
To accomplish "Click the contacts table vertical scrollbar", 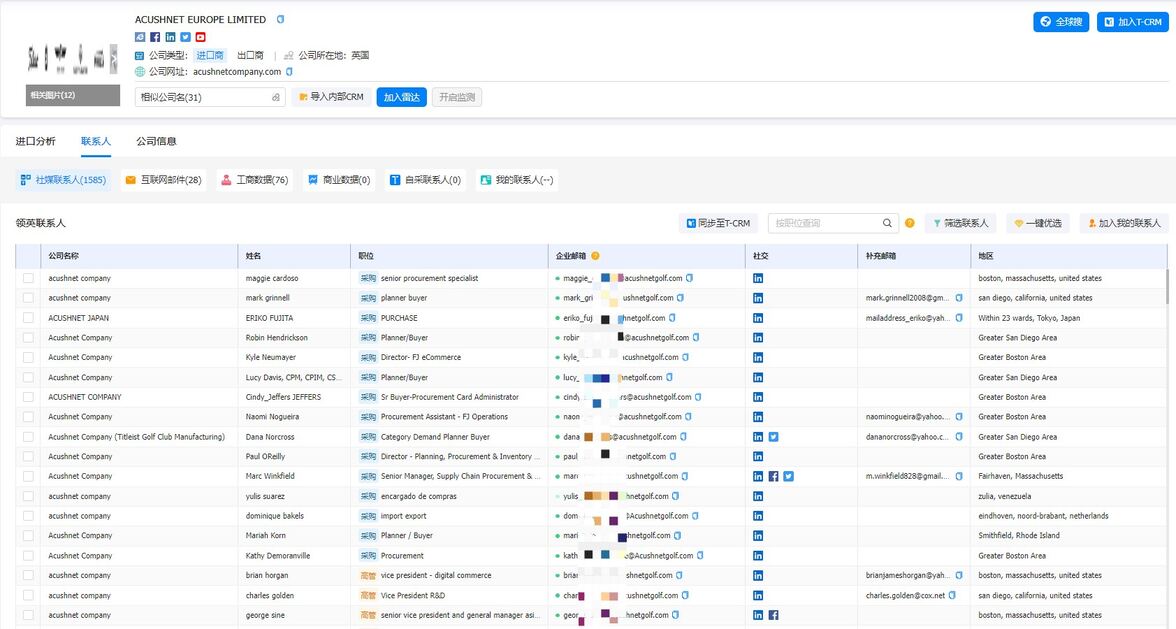I will pyautogui.click(x=1166, y=288).
